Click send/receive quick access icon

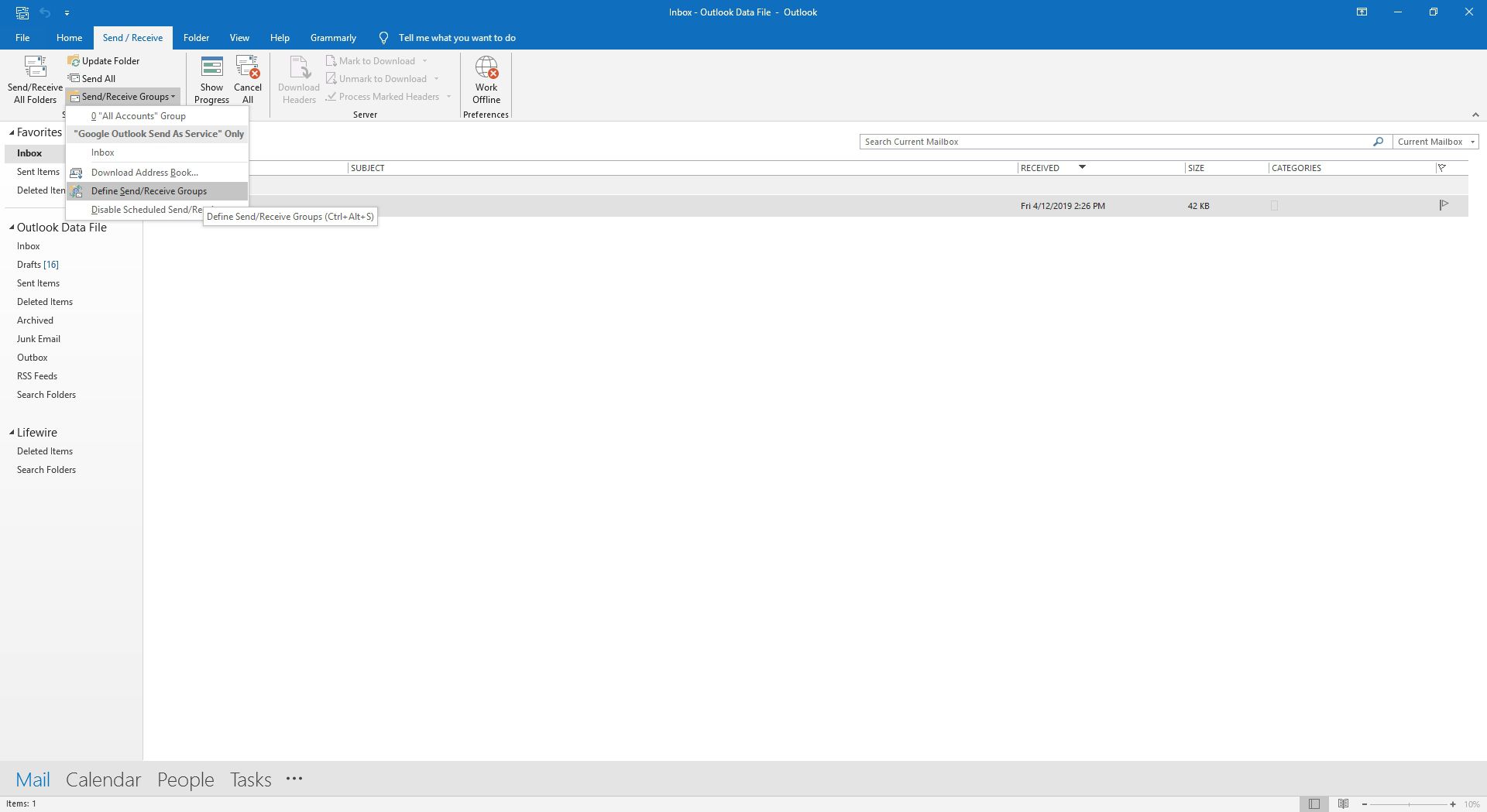coord(22,12)
